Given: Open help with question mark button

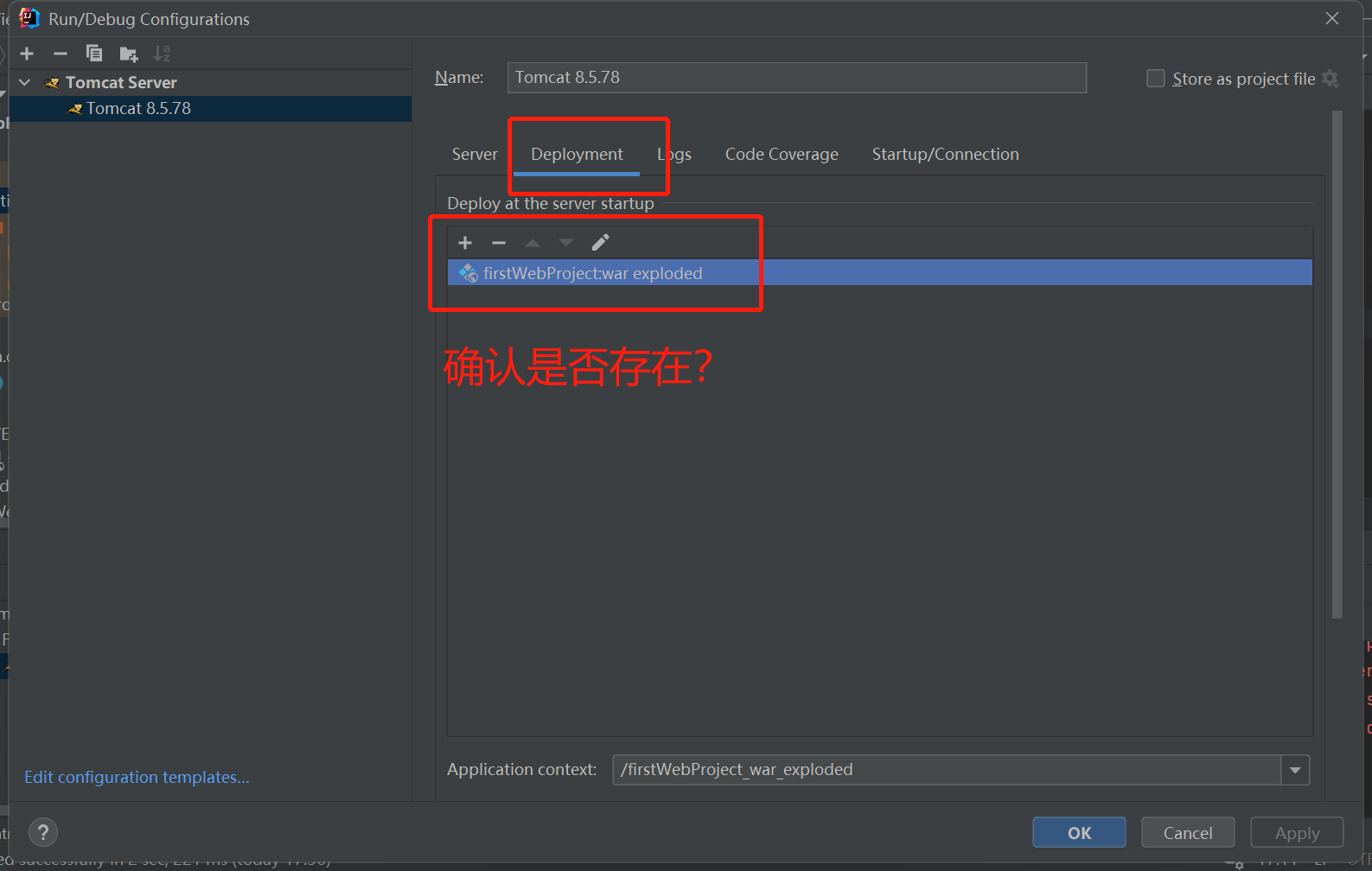Looking at the screenshot, I should [43, 832].
